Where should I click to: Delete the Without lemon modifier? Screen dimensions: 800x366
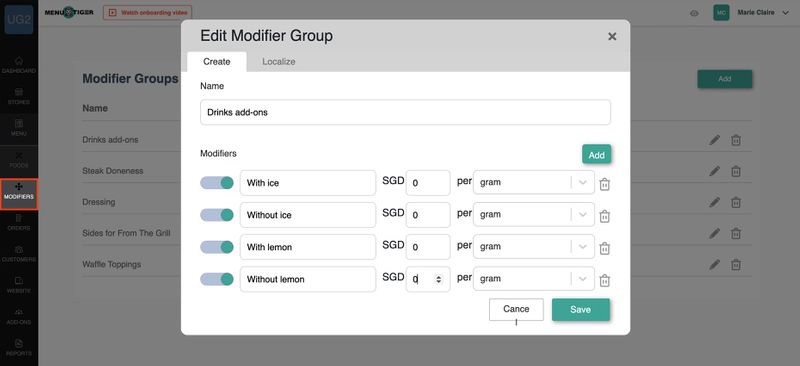click(605, 280)
